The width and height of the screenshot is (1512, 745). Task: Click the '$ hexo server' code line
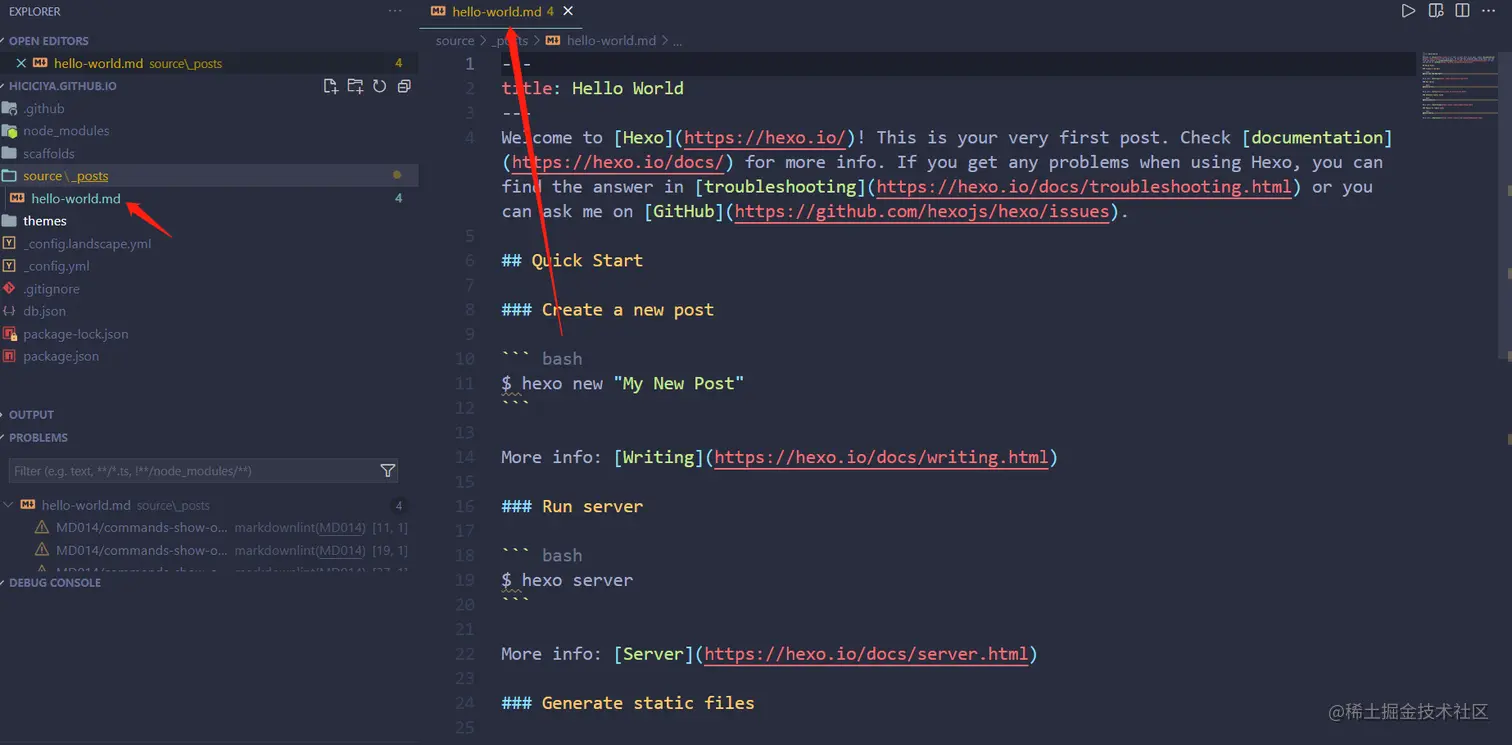click(567, 581)
